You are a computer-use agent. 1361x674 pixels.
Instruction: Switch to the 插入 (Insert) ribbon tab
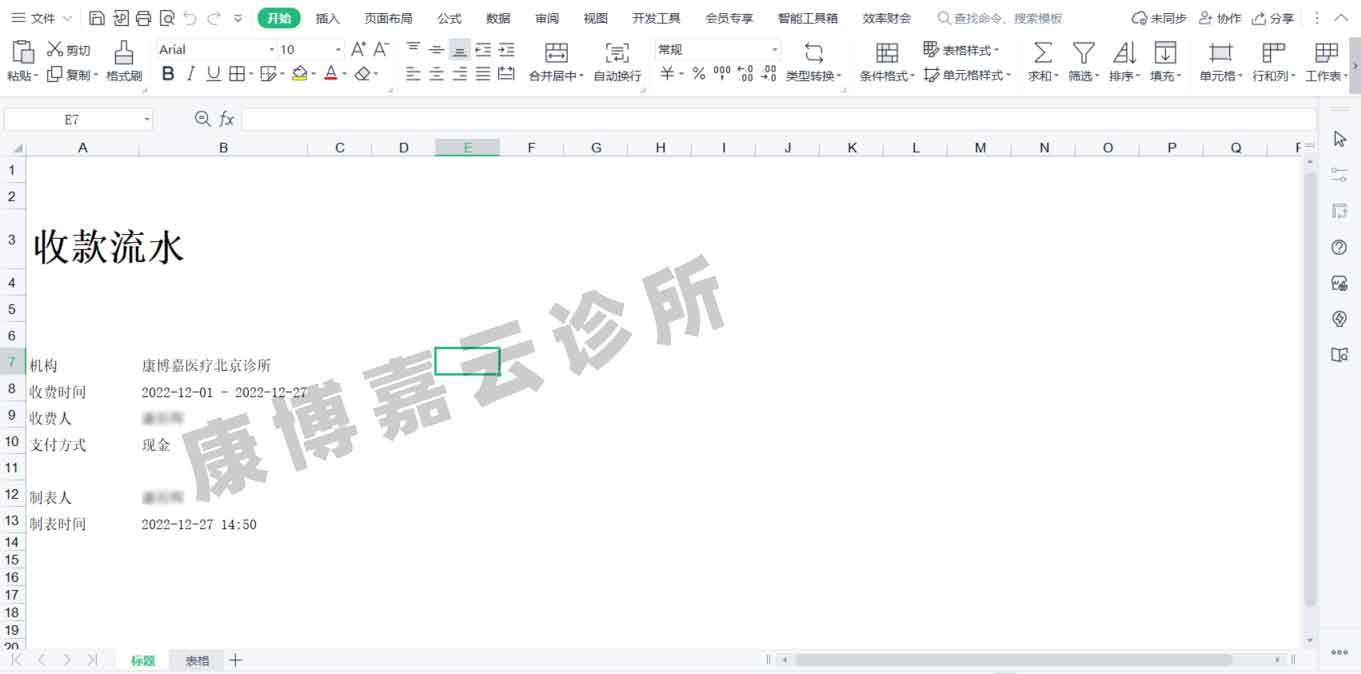tap(327, 18)
